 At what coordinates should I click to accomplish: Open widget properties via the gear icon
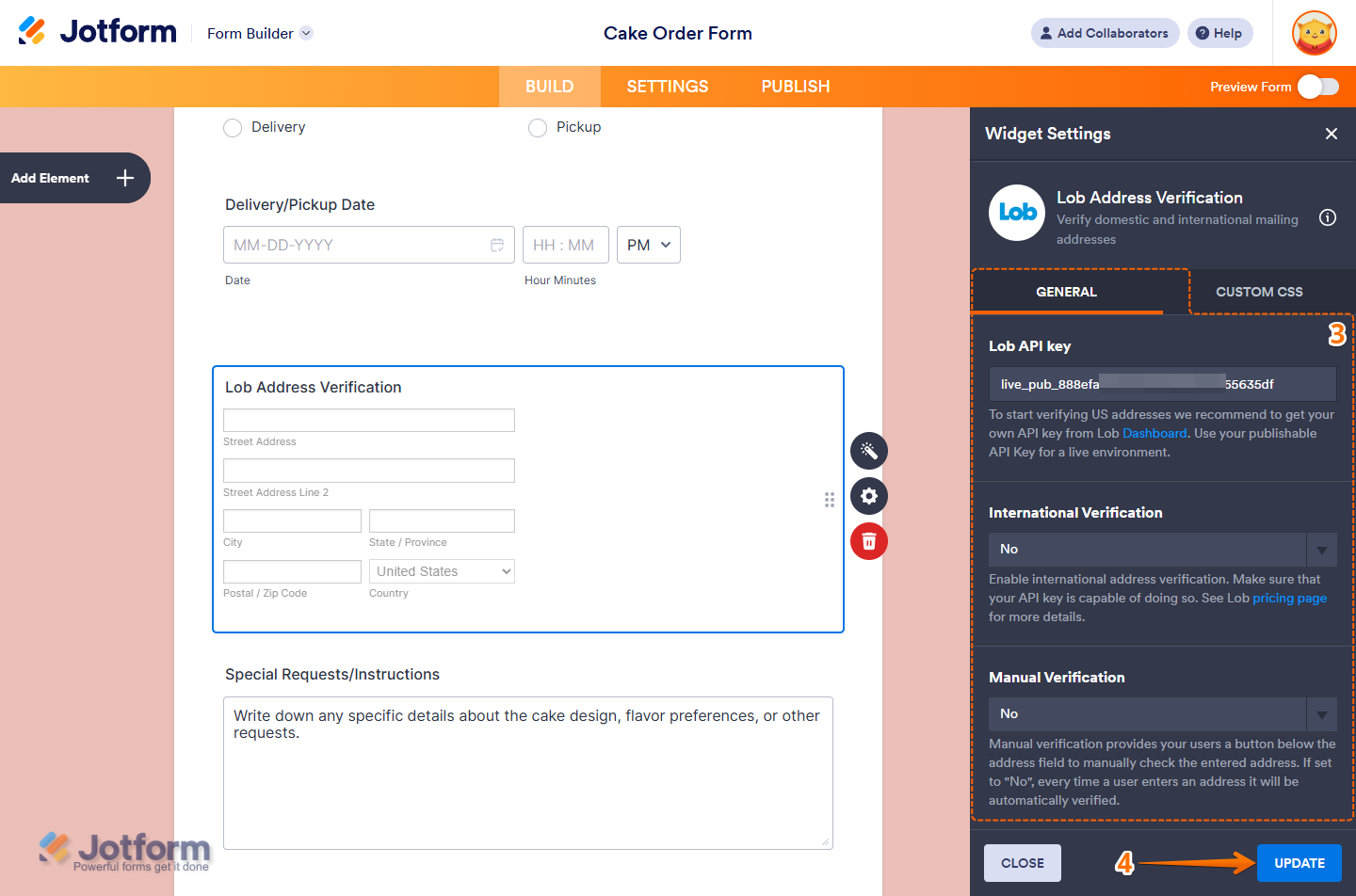[868, 496]
